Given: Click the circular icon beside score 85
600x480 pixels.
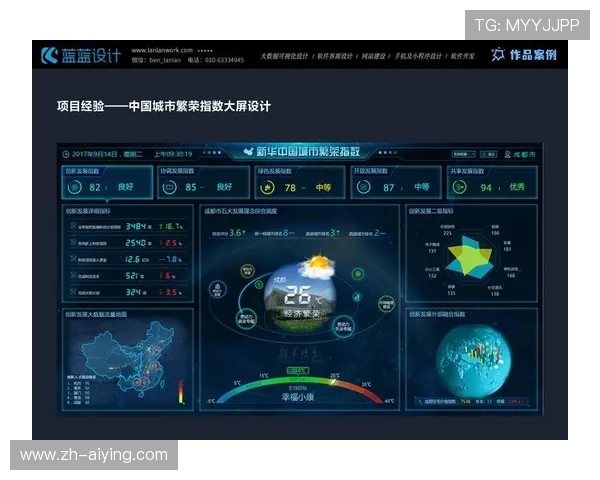Looking at the screenshot, I should tap(169, 187).
